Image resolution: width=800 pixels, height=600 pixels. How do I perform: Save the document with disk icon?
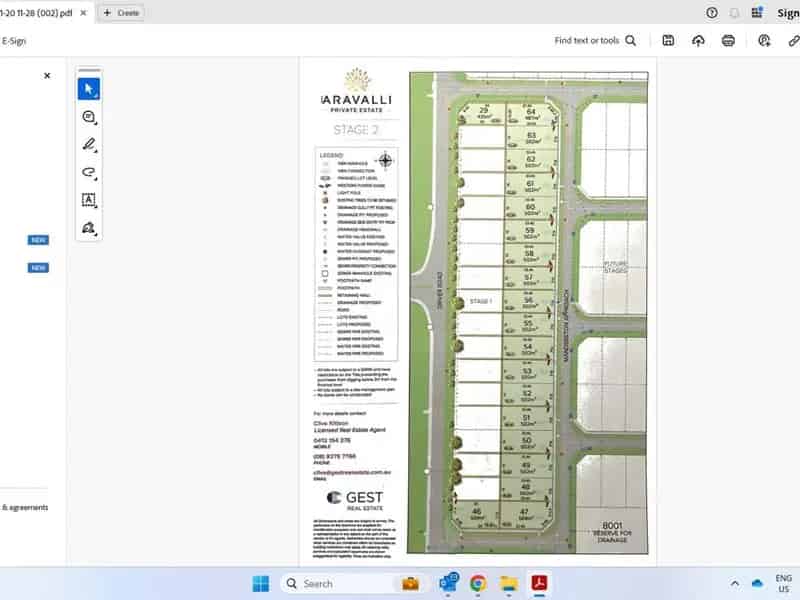click(668, 40)
